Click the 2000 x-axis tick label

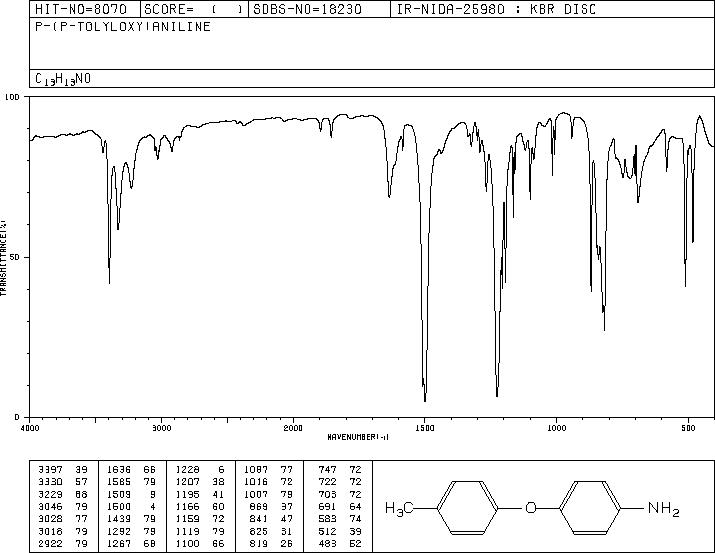coord(293,428)
